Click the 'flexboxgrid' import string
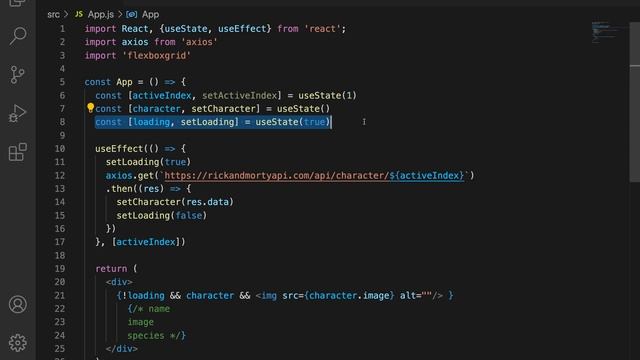The height and width of the screenshot is (360, 640). [x=156, y=56]
